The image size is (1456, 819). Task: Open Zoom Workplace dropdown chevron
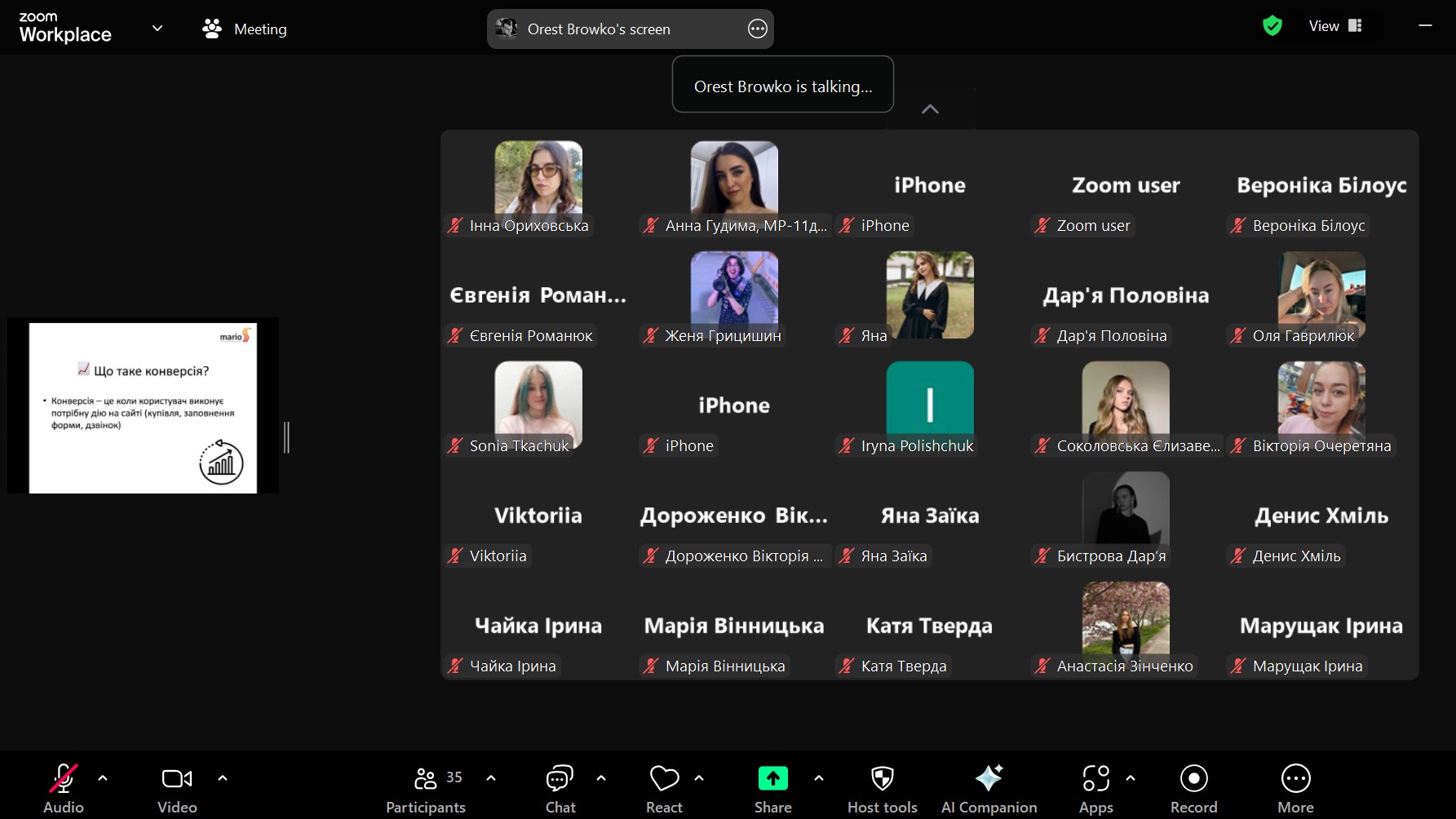(157, 29)
